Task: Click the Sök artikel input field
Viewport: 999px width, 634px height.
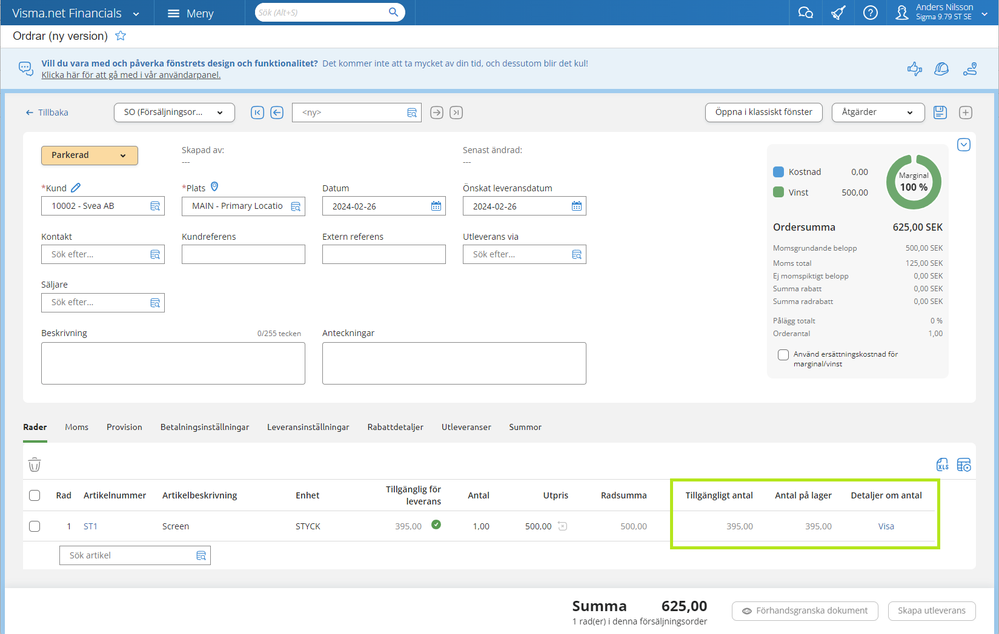Action: (134, 556)
